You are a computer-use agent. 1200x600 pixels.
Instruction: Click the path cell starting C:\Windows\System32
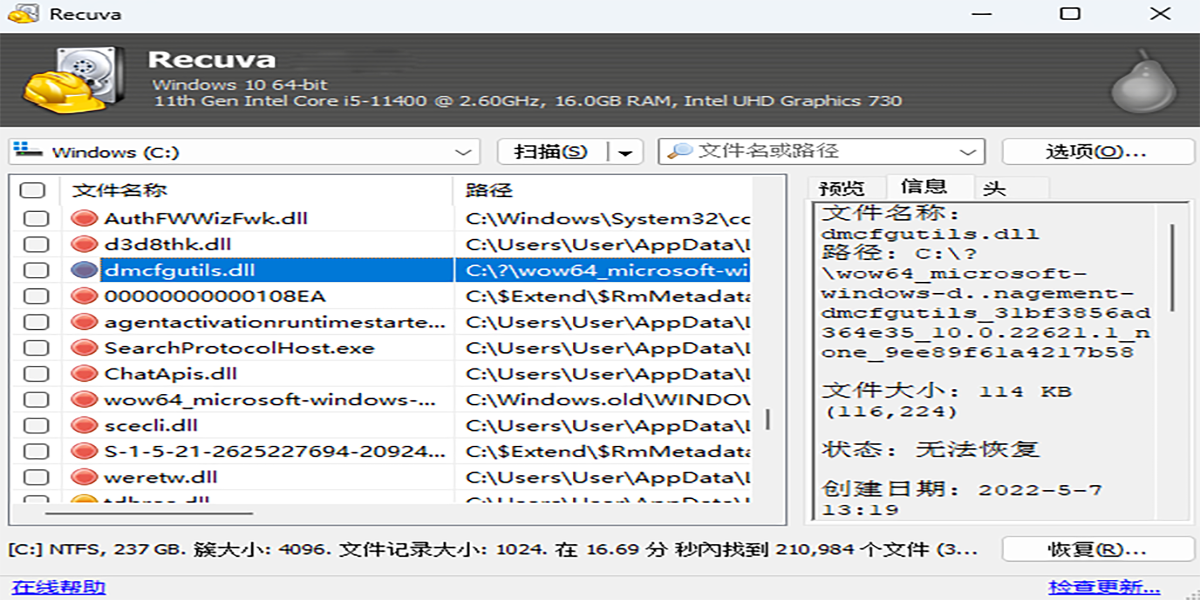pos(608,218)
